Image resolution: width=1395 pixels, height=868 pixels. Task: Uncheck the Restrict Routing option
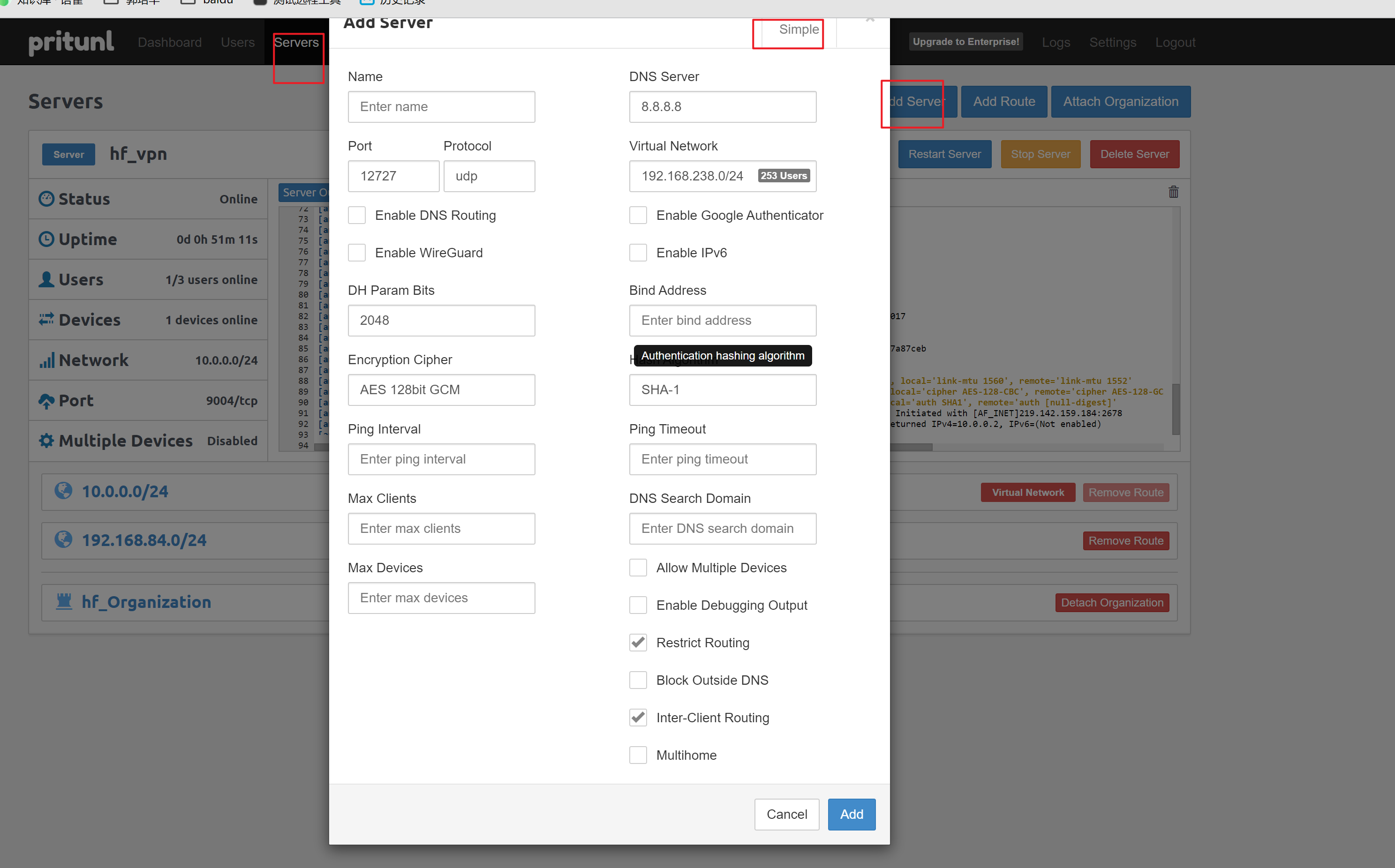point(638,643)
